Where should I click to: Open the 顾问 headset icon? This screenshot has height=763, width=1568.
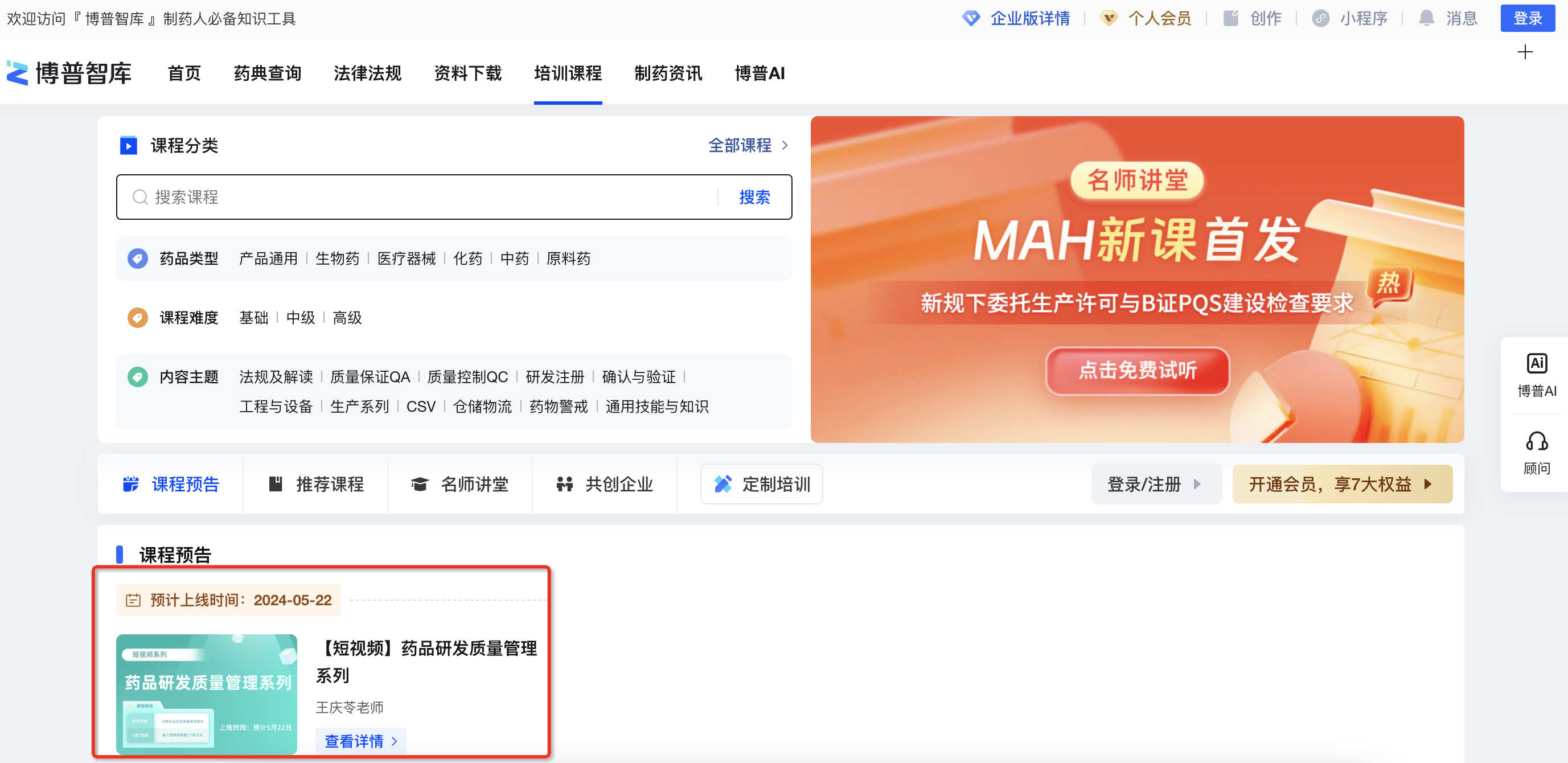tap(1536, 441)
